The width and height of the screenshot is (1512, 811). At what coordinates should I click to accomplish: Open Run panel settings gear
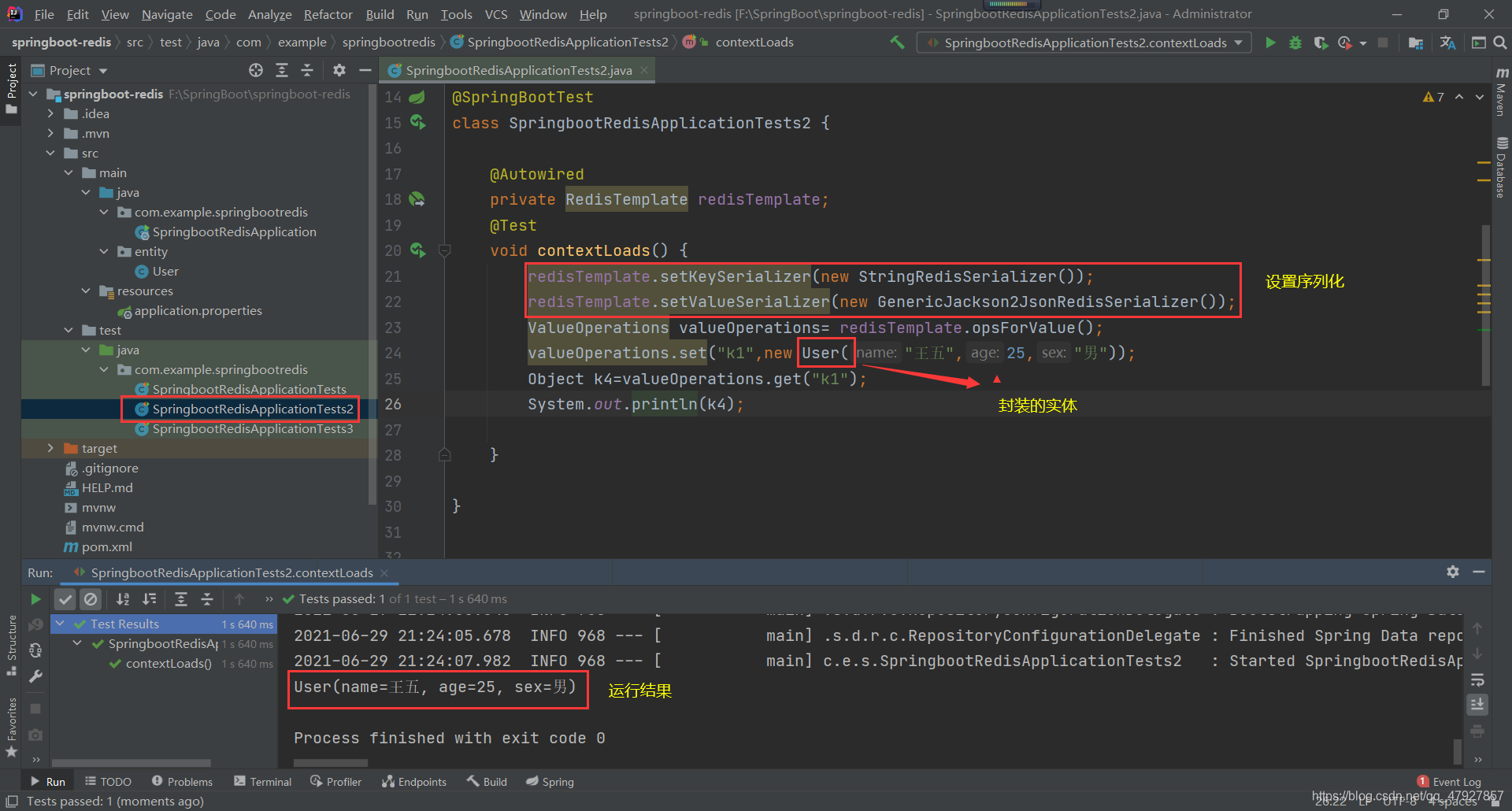[x=1453, y=572]
